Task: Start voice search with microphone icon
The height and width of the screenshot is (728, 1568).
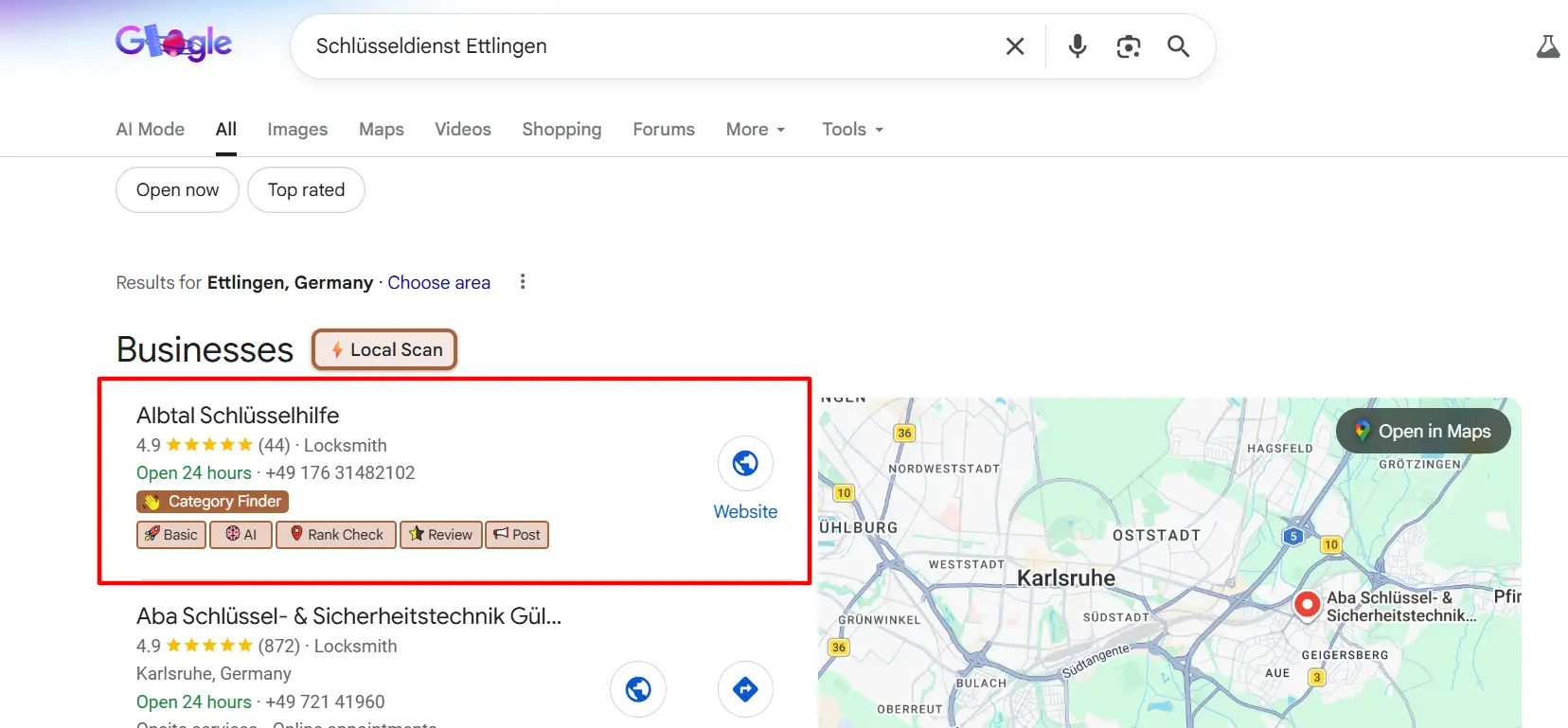Action: point(1078,46)
